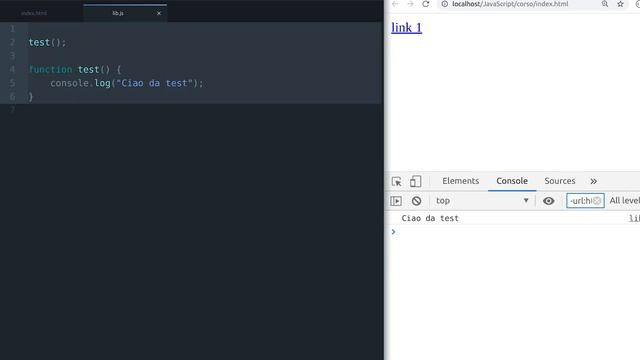The image size is (640, 360).
Task: Open the top JavaScript context dropdown
Action: coord(482,201)
